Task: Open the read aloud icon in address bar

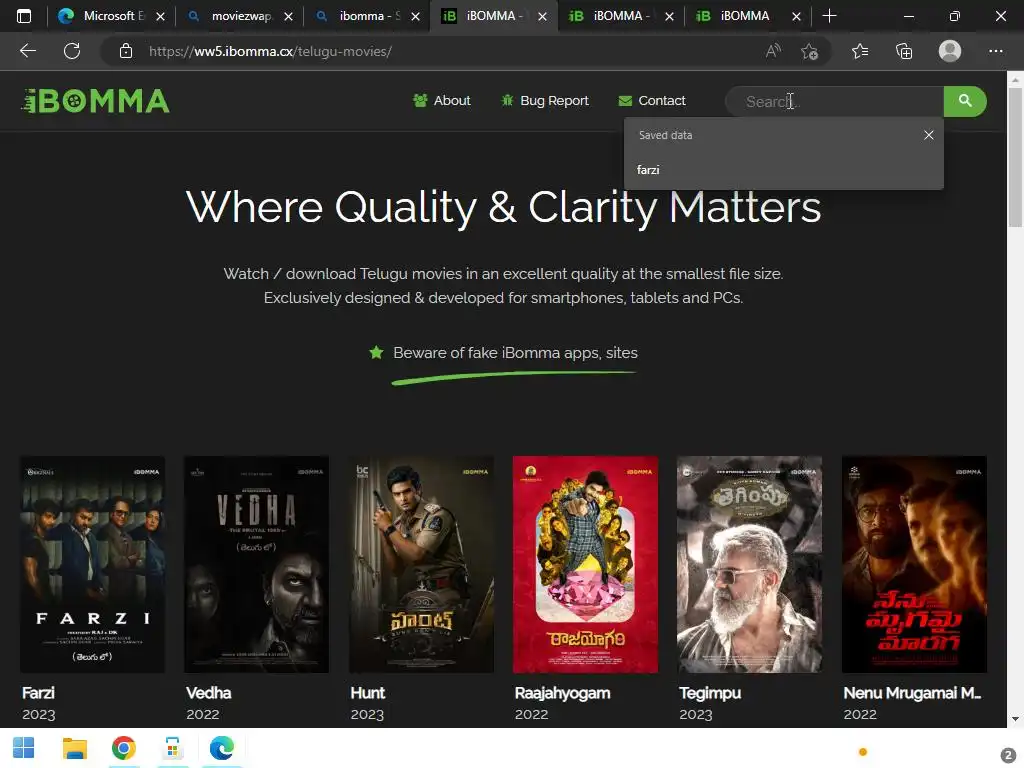Action: [x=773, y=51]
